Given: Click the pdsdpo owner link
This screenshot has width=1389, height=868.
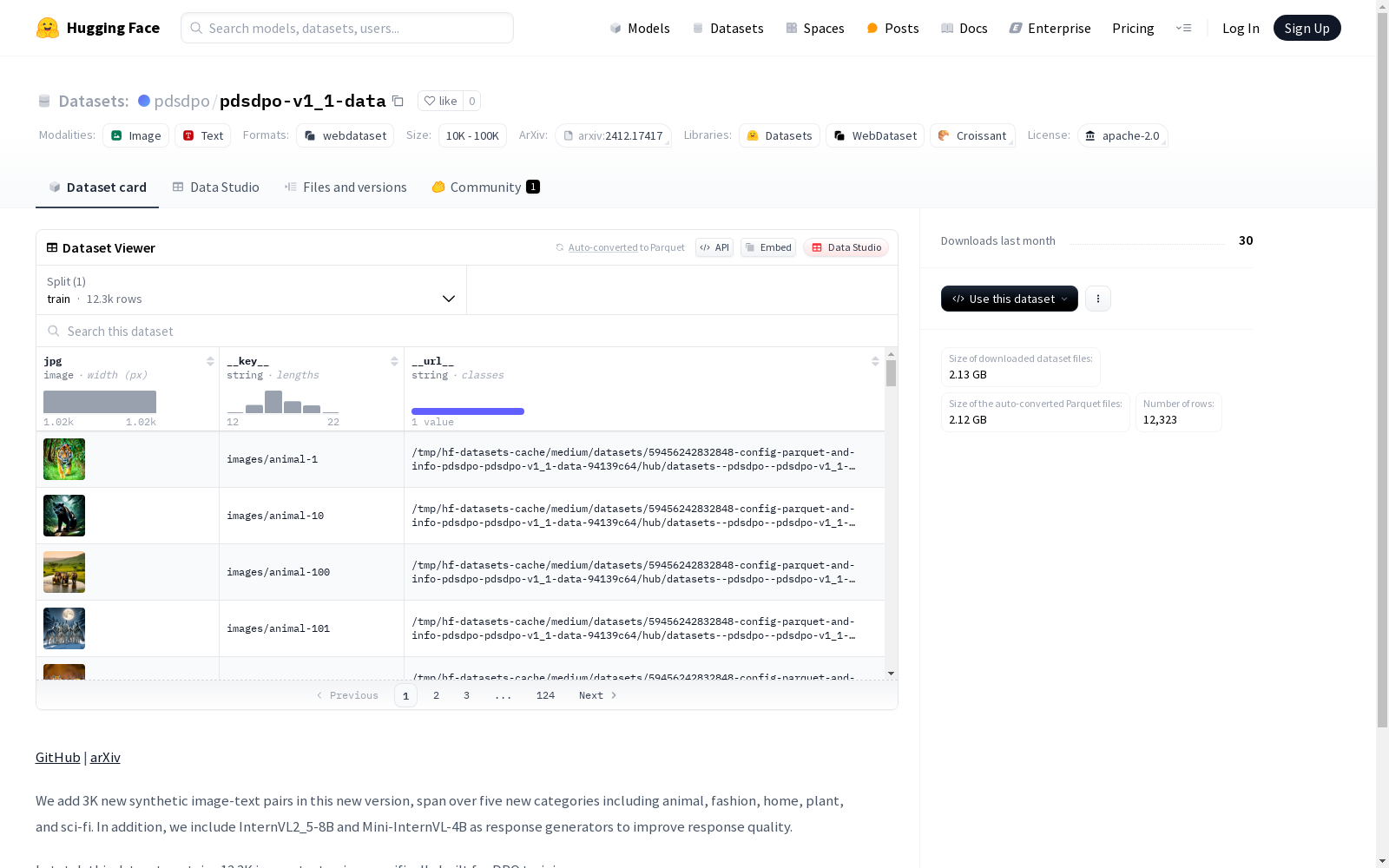Looking at the screenshot, I should [x=181, y=101].
